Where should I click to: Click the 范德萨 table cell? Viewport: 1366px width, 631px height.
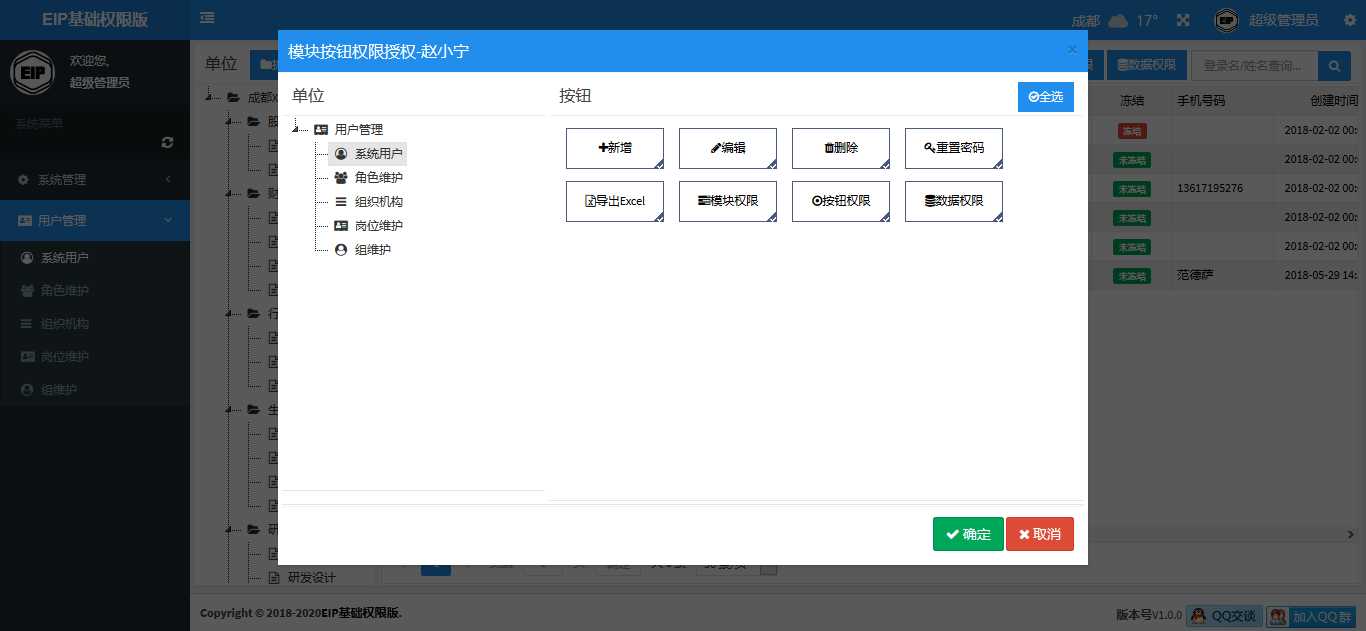[x=1195, y=275]
